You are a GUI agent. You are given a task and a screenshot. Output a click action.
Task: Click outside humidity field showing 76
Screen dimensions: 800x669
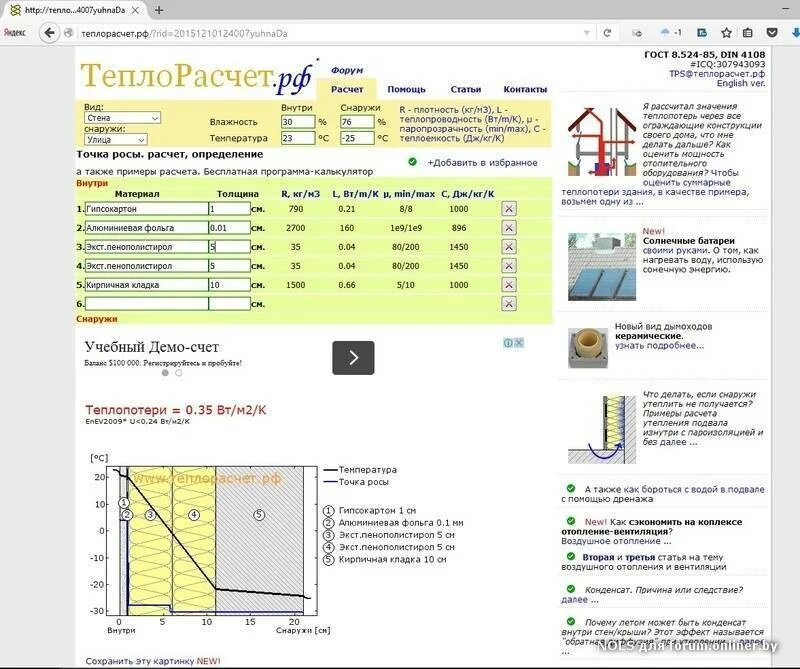point(357,122)
